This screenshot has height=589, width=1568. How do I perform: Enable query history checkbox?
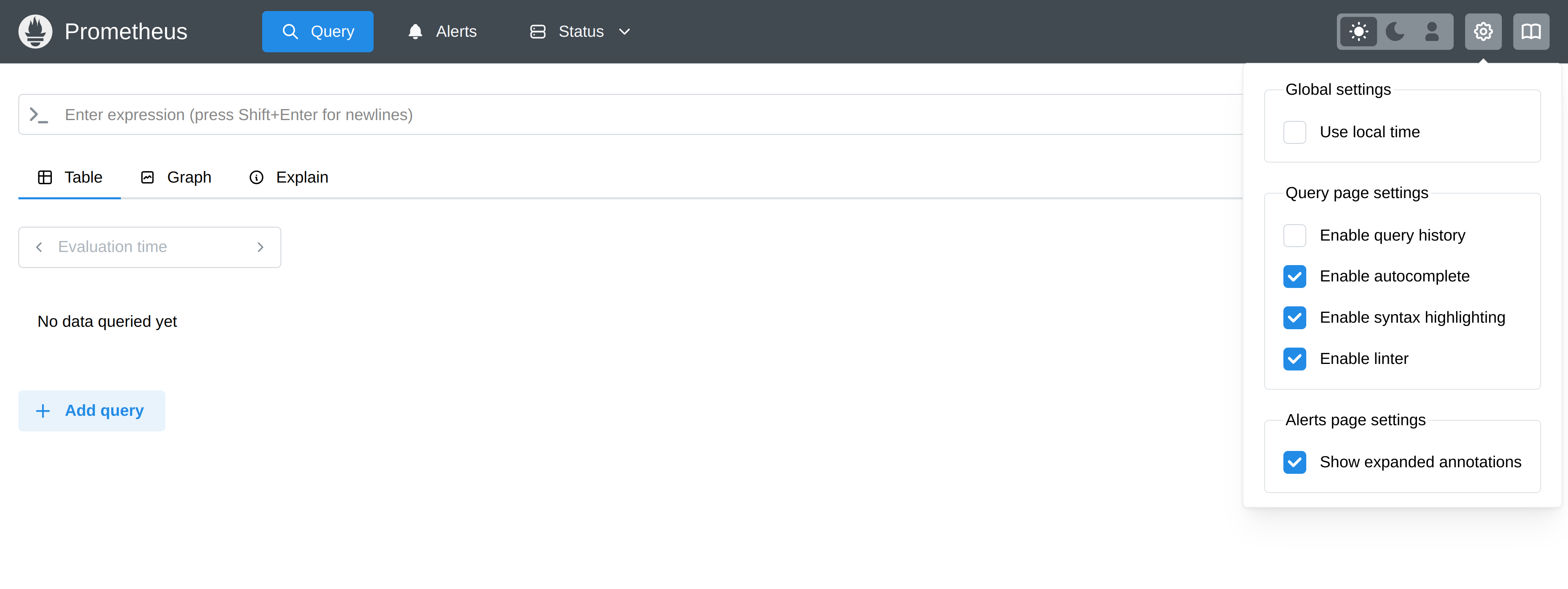coord(1295,236)
